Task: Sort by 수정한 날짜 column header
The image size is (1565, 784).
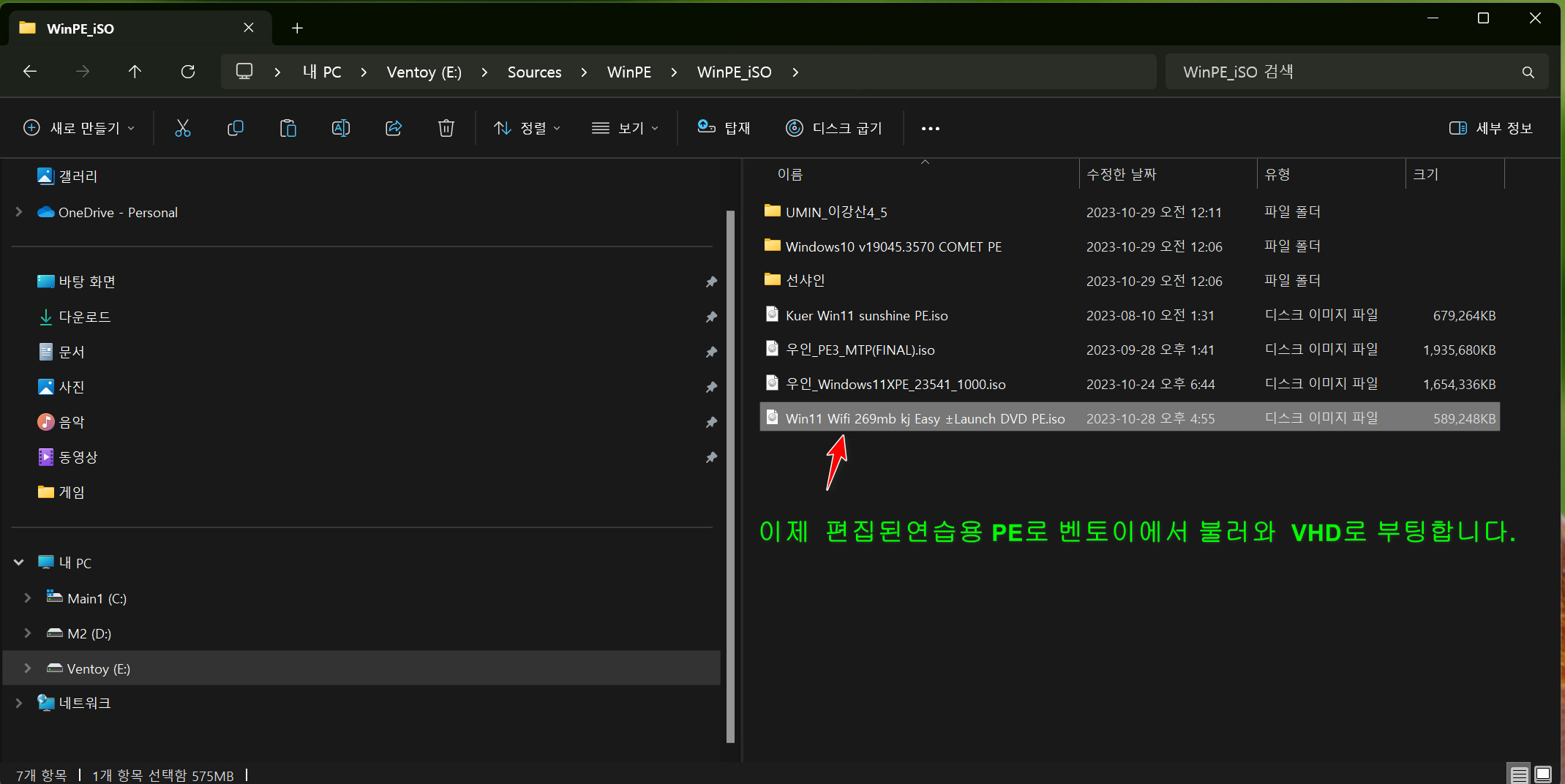Action: pyautogui.click(x=1122, y=174)
